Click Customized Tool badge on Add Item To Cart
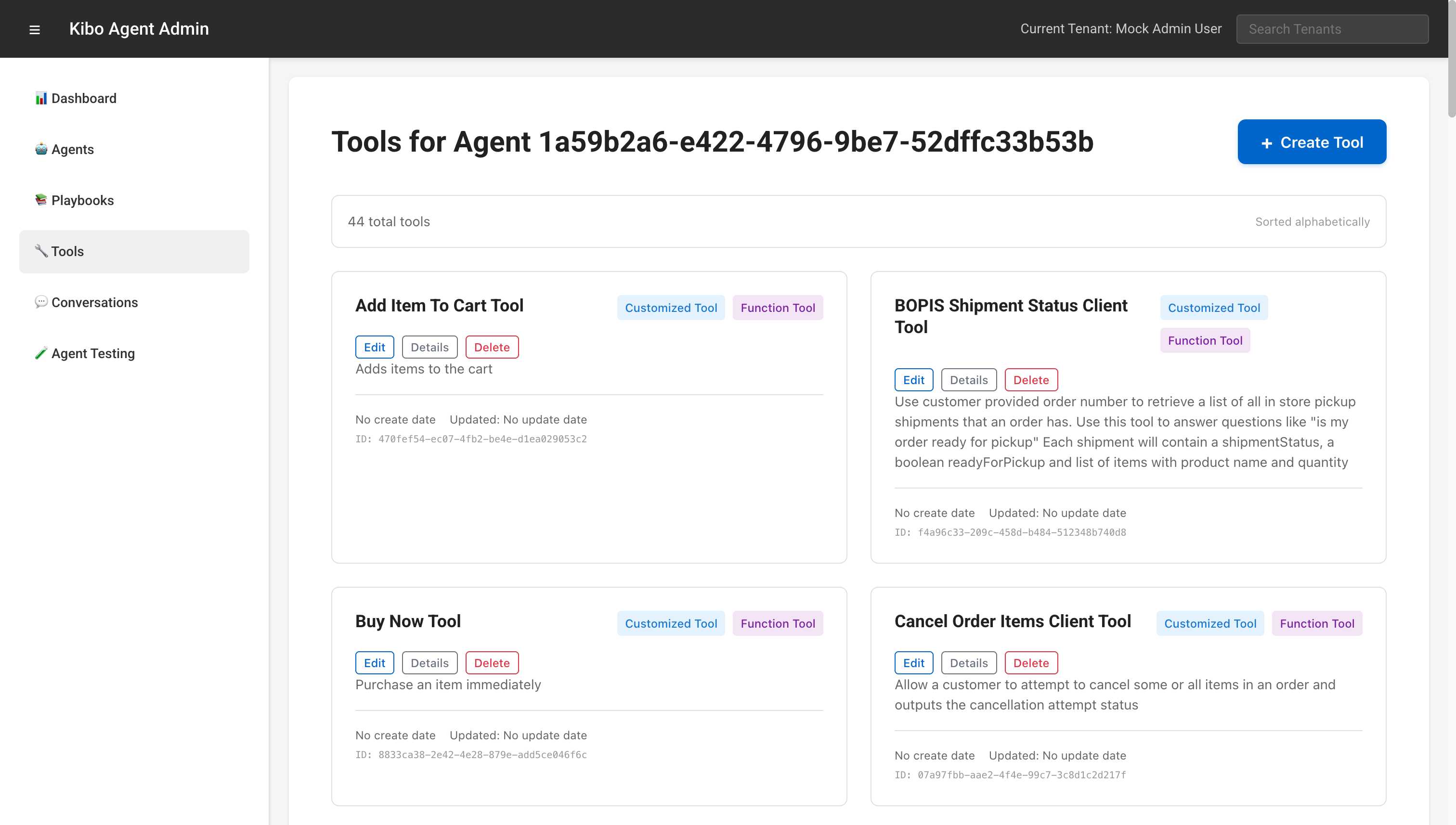 671,308
